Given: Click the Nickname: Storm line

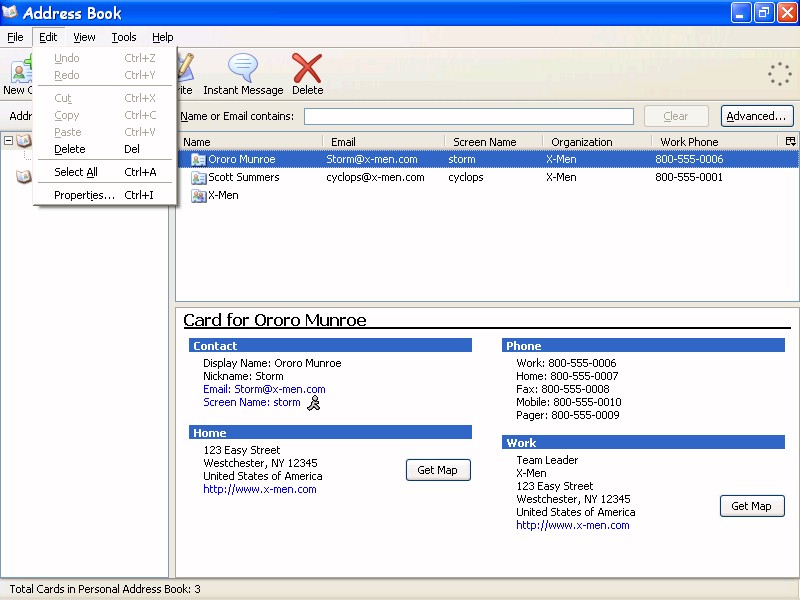Looking at the screenshot, I should coord(243,377).
